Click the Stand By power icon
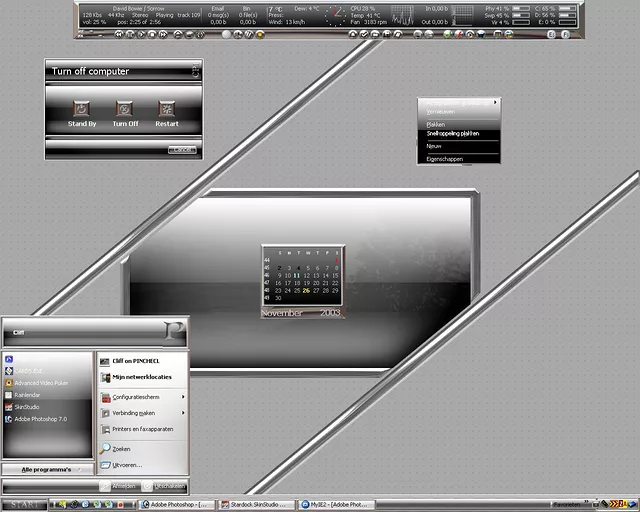 pos(82,108)
